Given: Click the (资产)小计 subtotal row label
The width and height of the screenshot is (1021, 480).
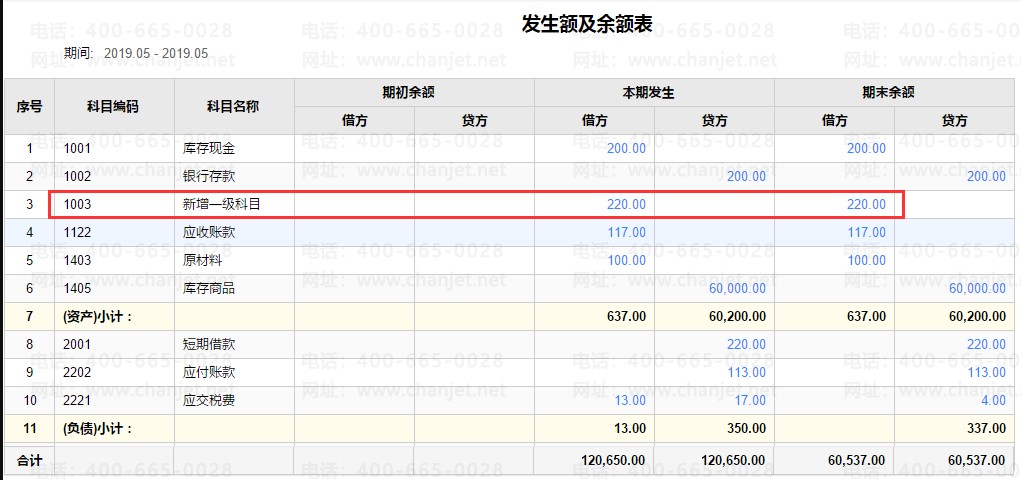Looking at the screenshot, I should pos(98,316).
